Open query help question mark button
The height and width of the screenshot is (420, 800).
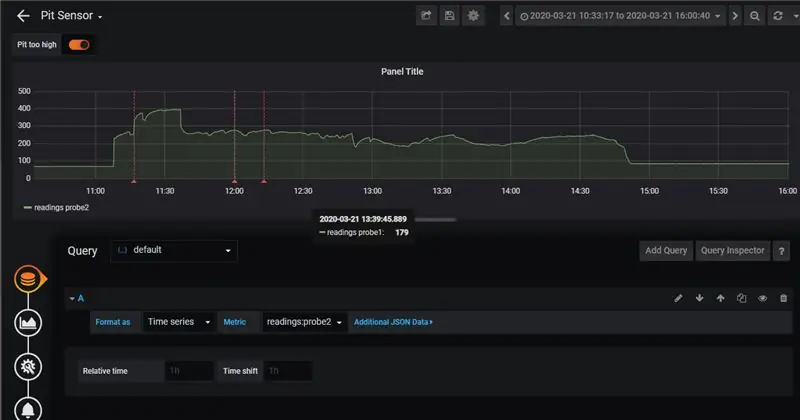click(x=781, y=251)
